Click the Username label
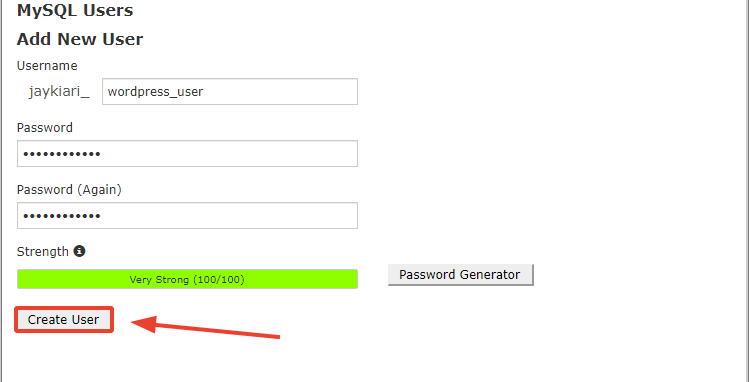This screenshot has height=382, width=749. (x=47, y=65)
